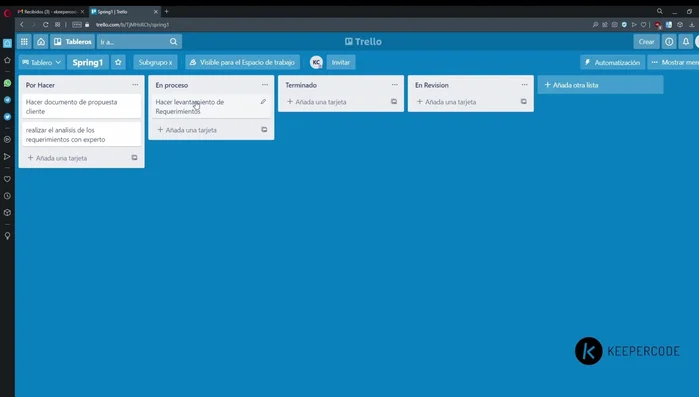Click Mostrar menú button
699x397 pixels.
click(674, 62)
